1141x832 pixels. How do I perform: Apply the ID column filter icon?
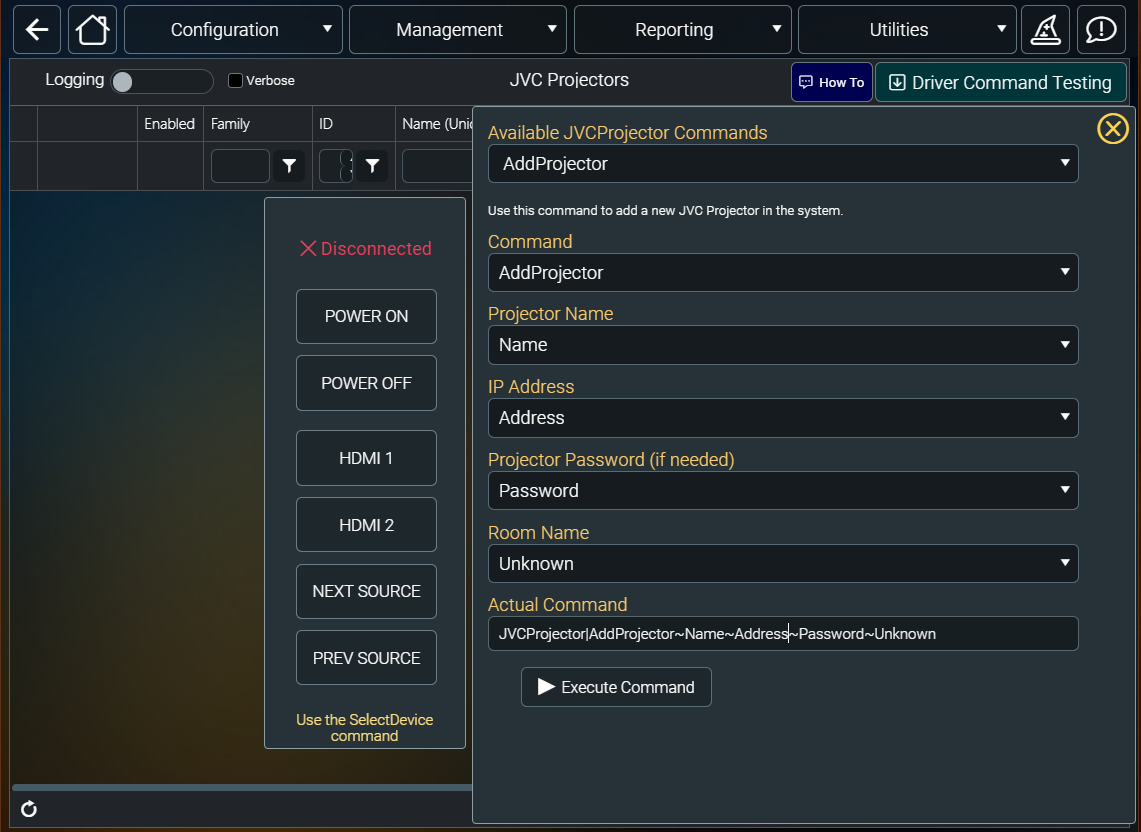point(372,166)
